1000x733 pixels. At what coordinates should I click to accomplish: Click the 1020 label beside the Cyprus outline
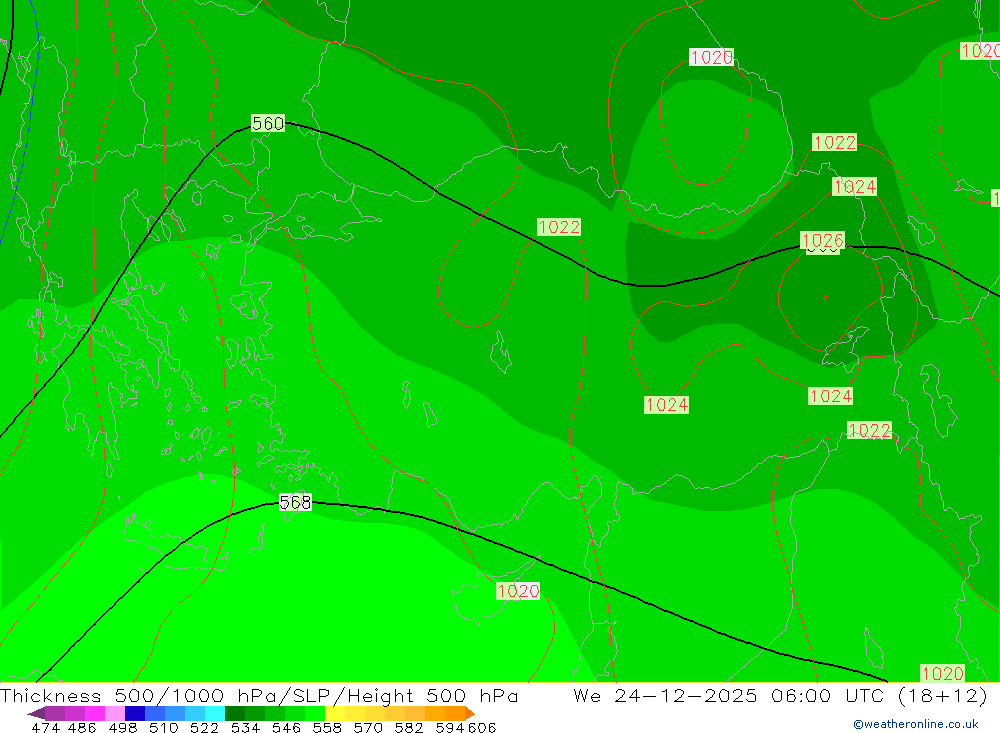tap(518, 591)
